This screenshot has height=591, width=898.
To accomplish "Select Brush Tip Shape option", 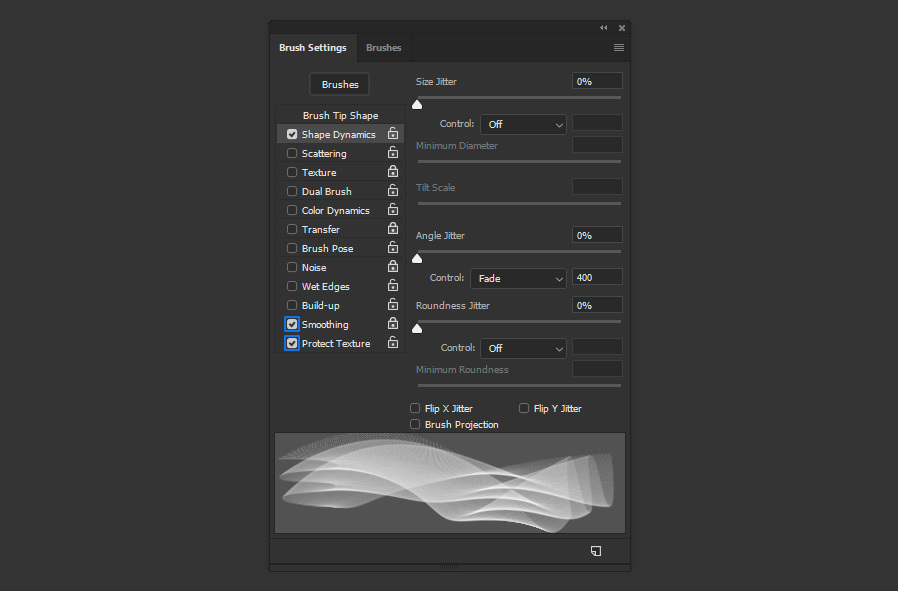I will click(340, 115).
